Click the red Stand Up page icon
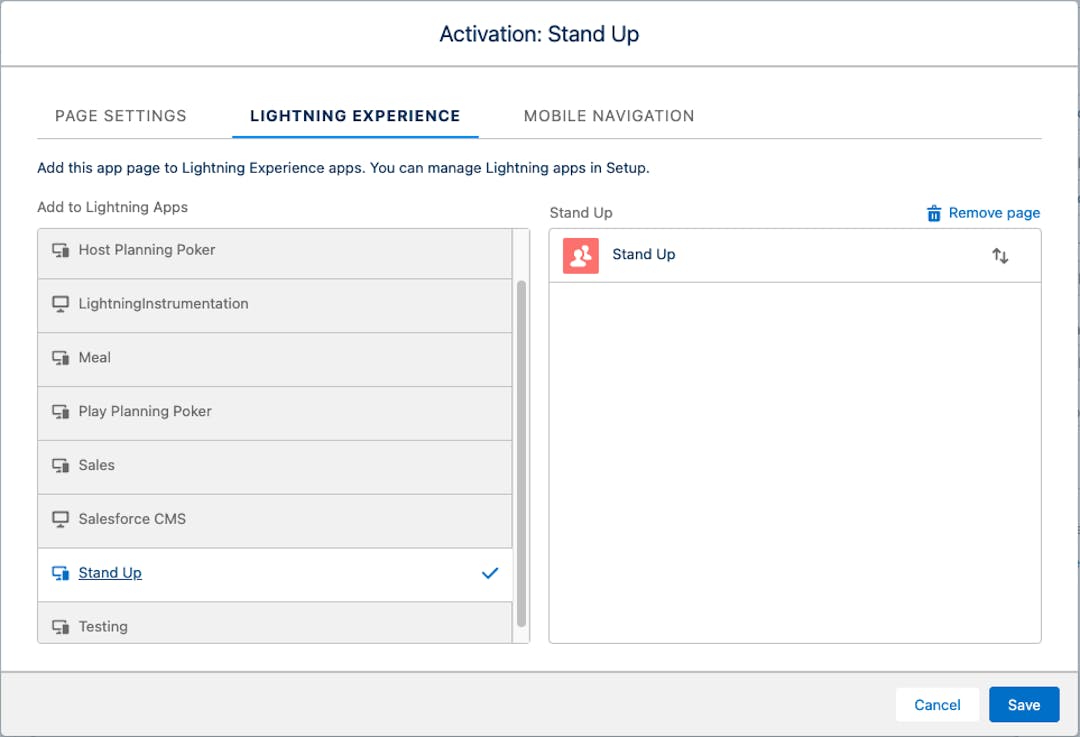The height and width of the screenshot is (737, 1080). [580, 255]
